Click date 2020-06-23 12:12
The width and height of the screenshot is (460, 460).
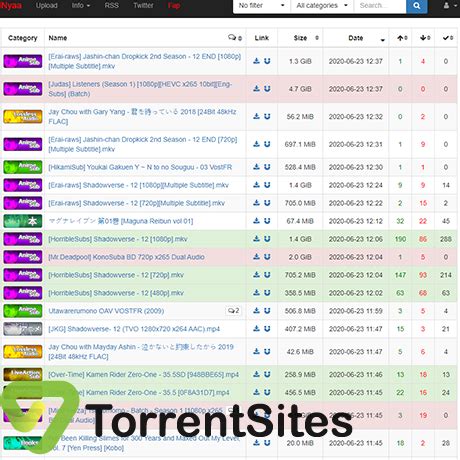(356, 221)
